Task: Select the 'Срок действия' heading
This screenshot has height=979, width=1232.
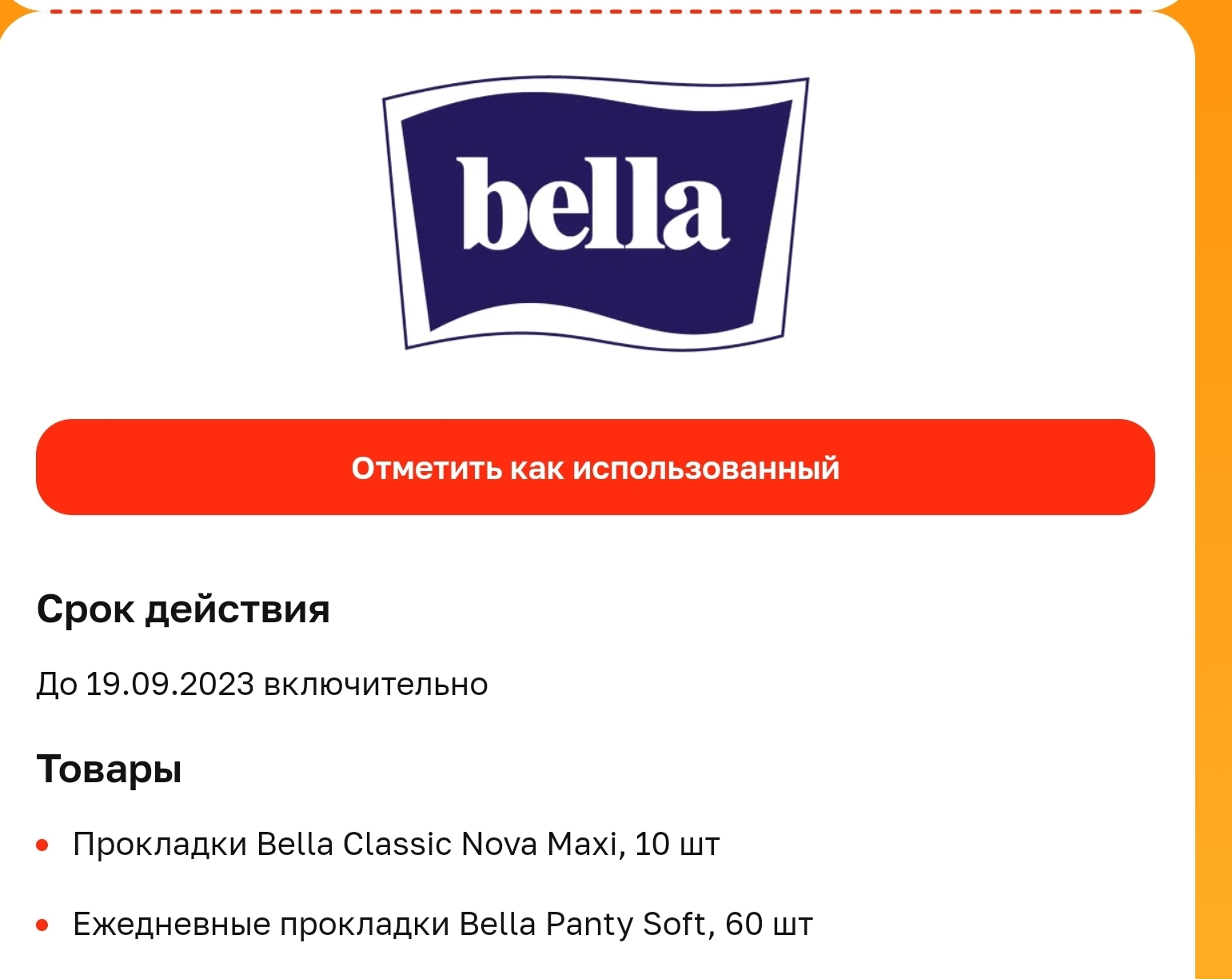Action: tap(183, 610)
